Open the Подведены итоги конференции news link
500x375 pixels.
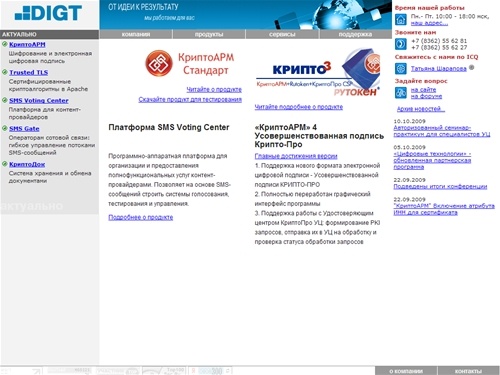point(440,186)
